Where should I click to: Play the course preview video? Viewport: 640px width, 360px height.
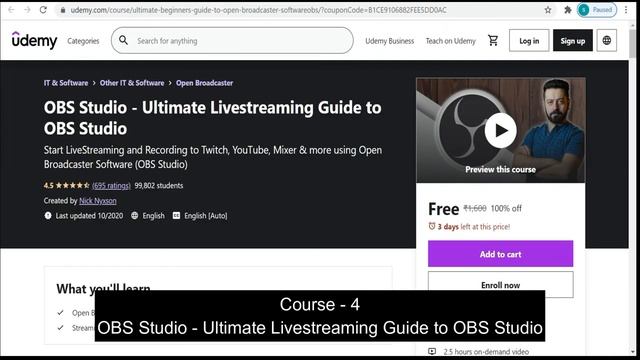[x=500, y=131]
